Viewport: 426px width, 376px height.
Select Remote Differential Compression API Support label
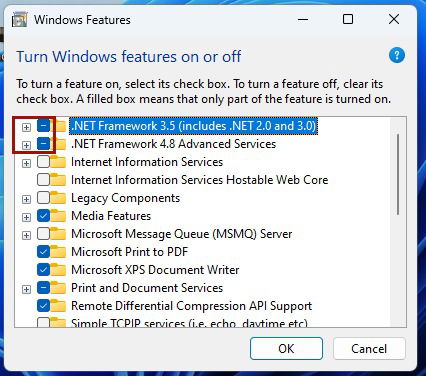192,306
